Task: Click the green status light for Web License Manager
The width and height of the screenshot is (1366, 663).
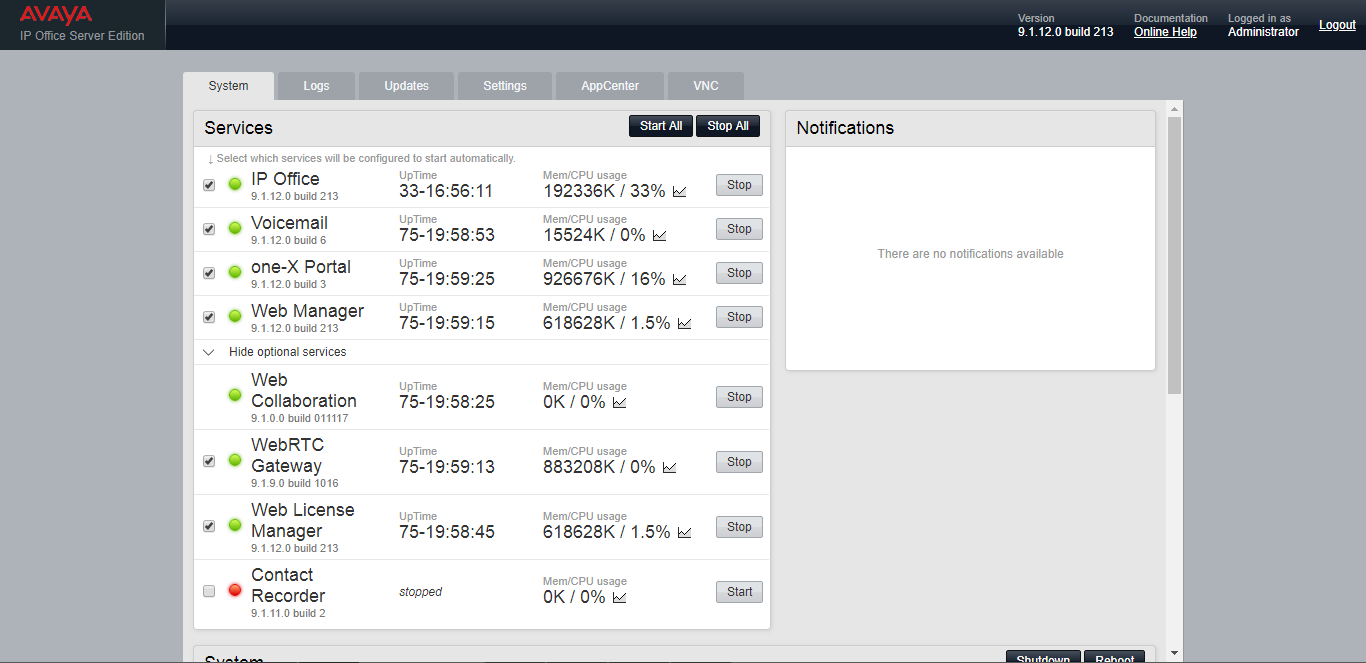Action: click(235, 525)
